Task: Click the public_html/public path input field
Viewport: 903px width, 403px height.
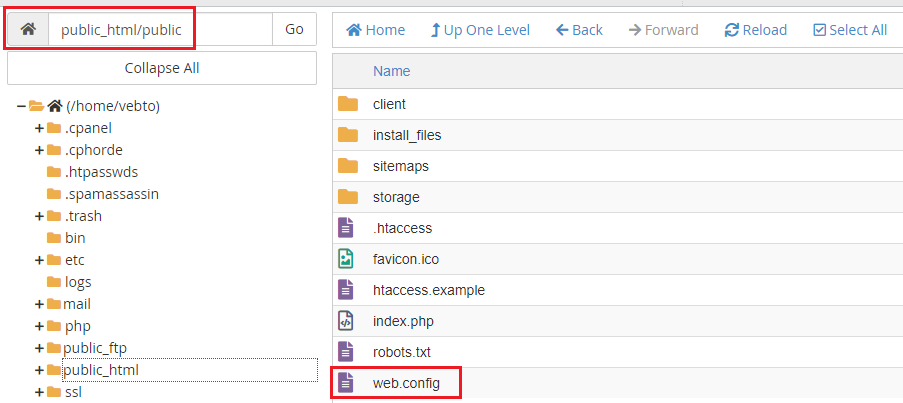Action: pos(161,29)
